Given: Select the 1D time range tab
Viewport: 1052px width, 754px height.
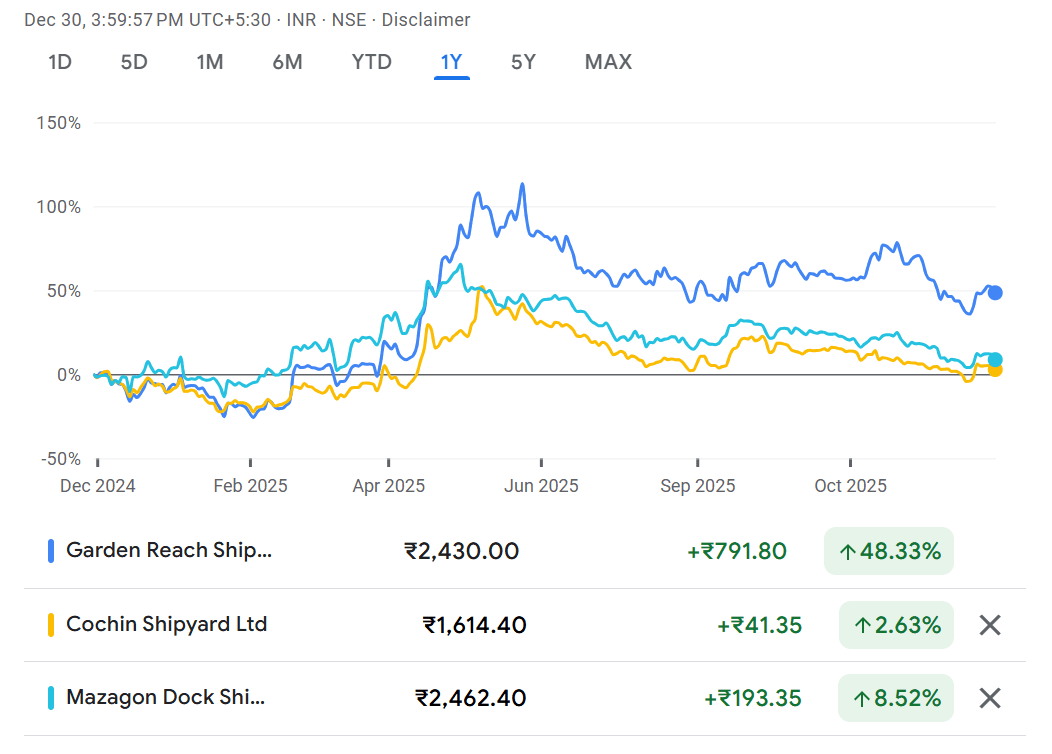Looking at the screenshot, I should [60, 62].
